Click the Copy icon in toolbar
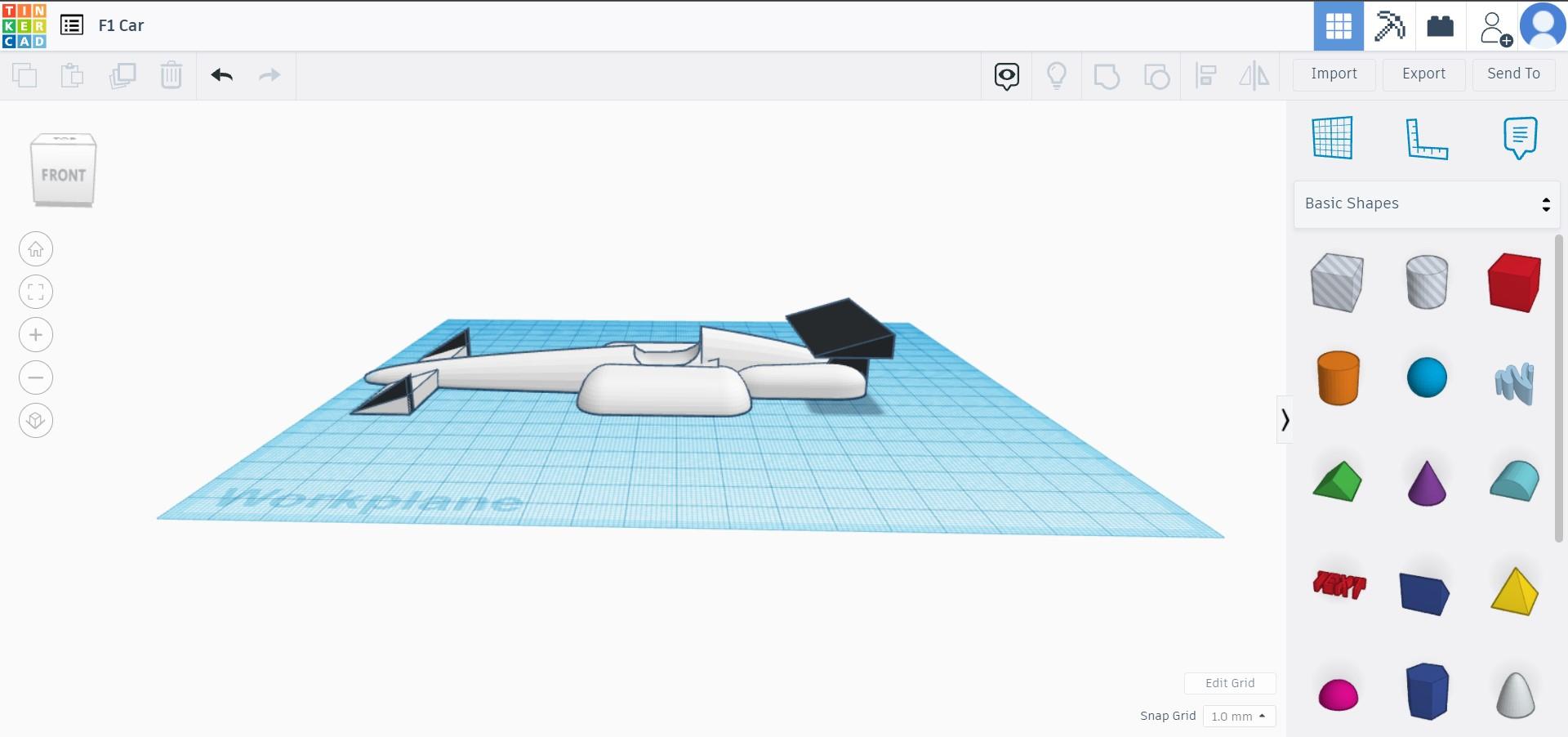The width and height of the screenshot is (1568, 737). click(24, 75)
